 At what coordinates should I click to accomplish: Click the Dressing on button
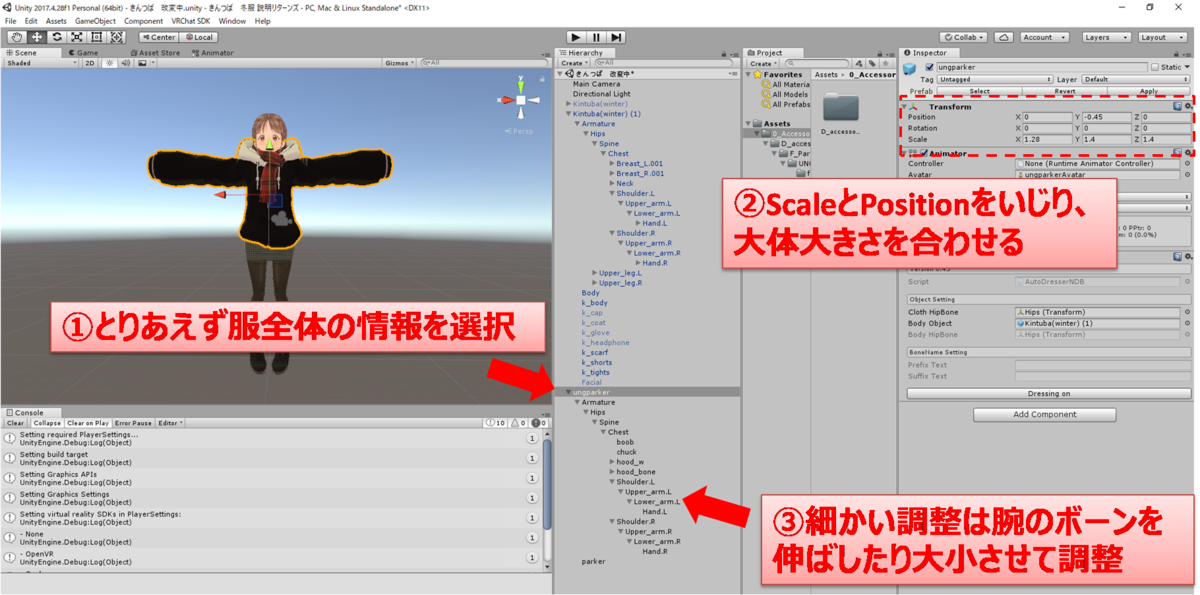tap(1048, 393)
